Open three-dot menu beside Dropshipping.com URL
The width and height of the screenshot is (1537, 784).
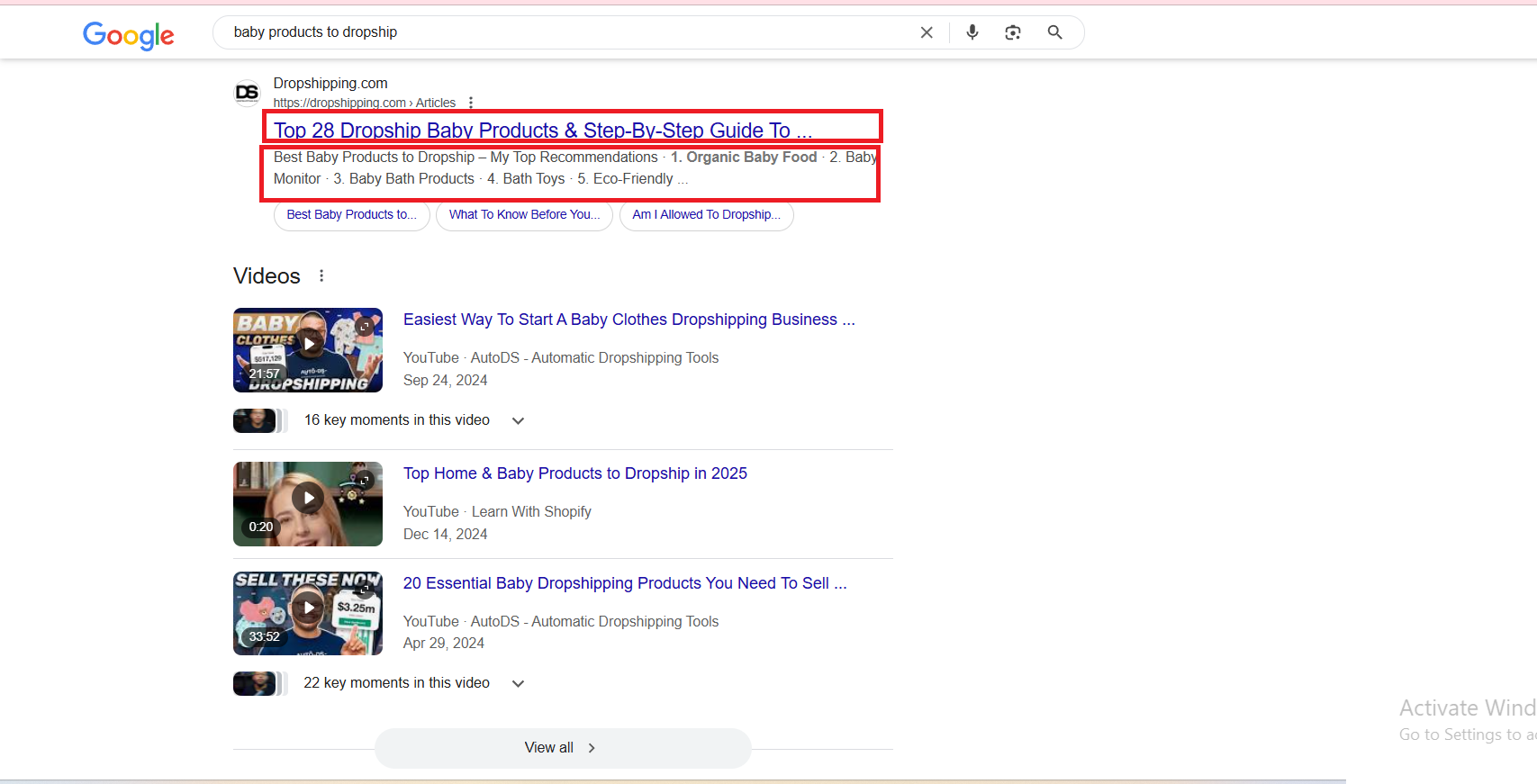click(471, 103)
